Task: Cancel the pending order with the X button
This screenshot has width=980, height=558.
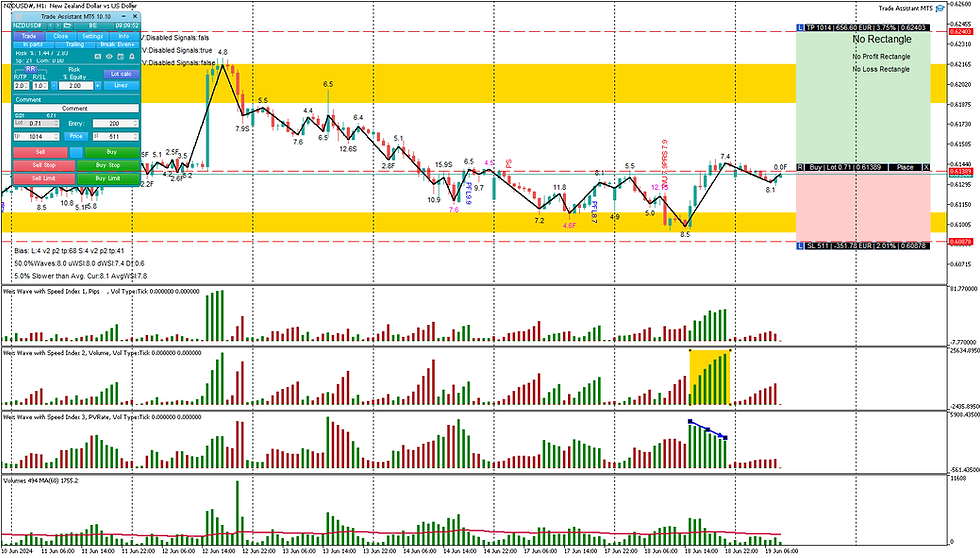Action: tap(926, 167)
